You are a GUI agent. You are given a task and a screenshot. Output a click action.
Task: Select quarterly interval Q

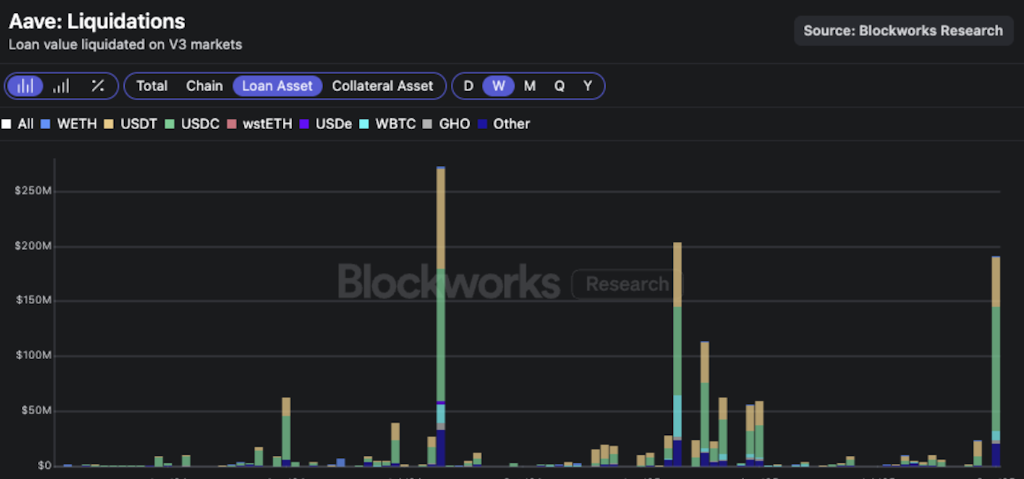559,86
